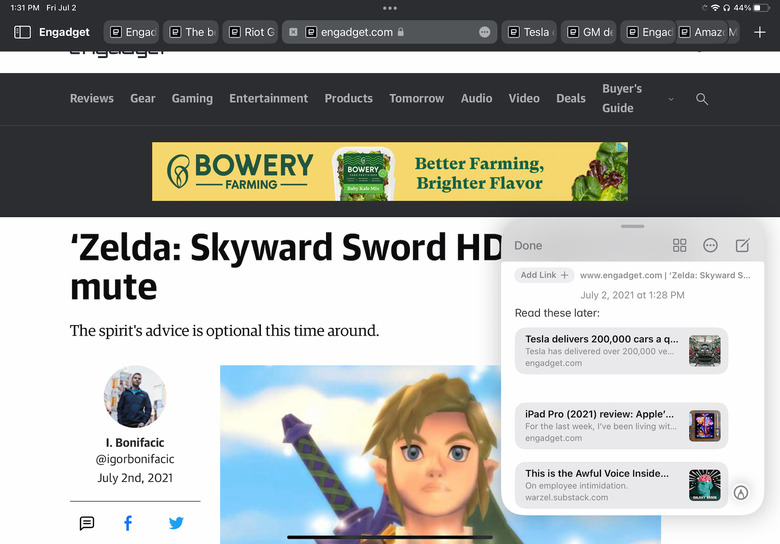Open the Safari sidebar panel icon
This screenshot has width=780, height=544.
click(22, 32)
